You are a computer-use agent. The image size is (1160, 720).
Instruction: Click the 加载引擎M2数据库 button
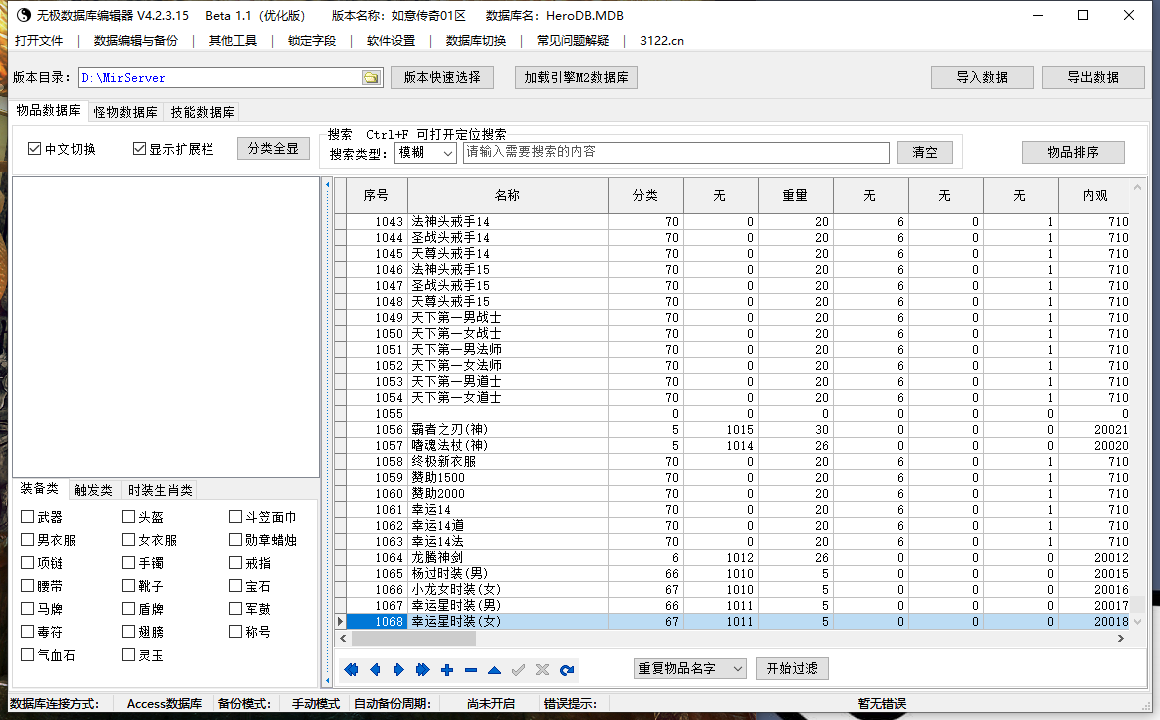(576, 77)
